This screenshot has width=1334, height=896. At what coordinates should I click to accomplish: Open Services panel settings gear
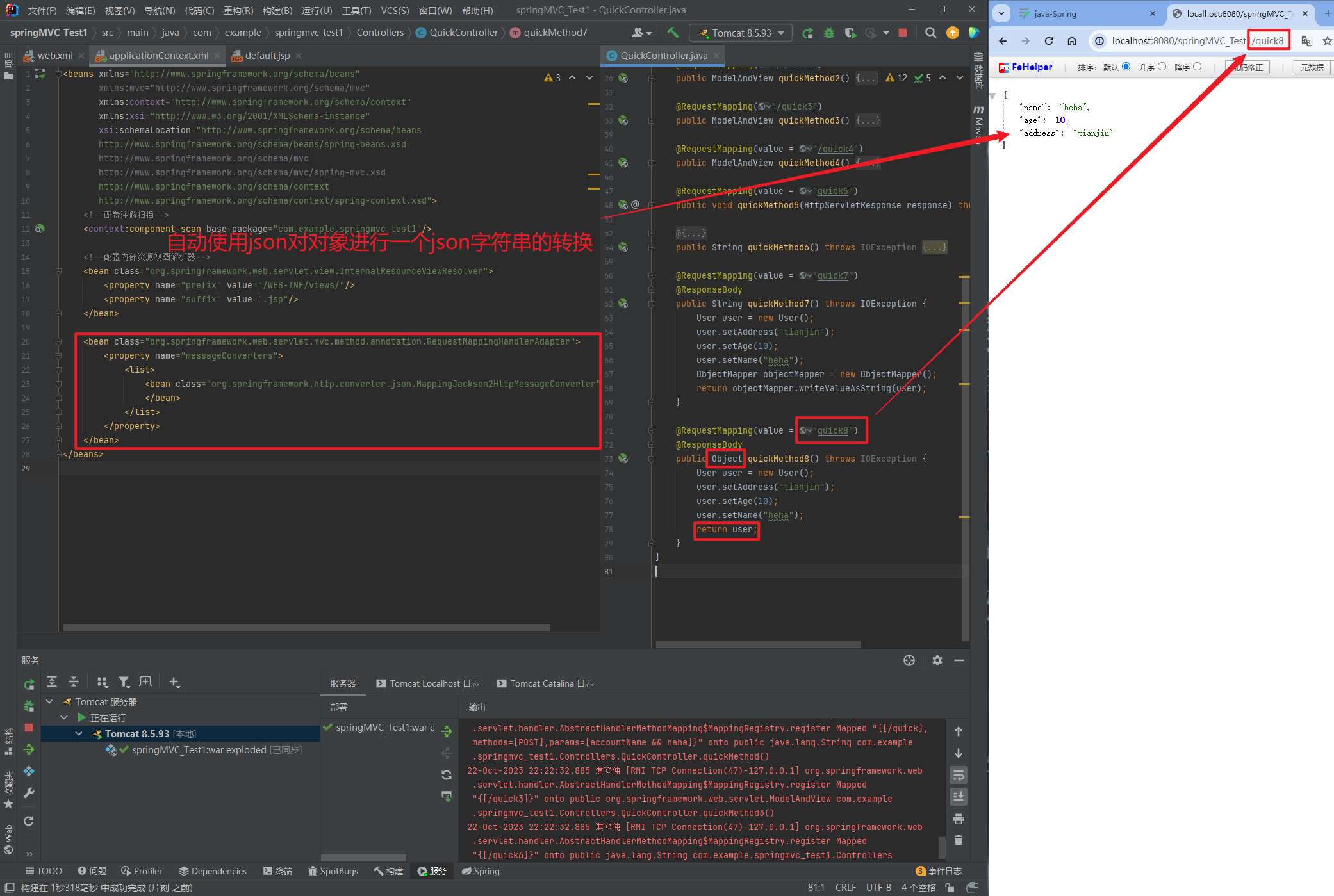pos(937,660)
